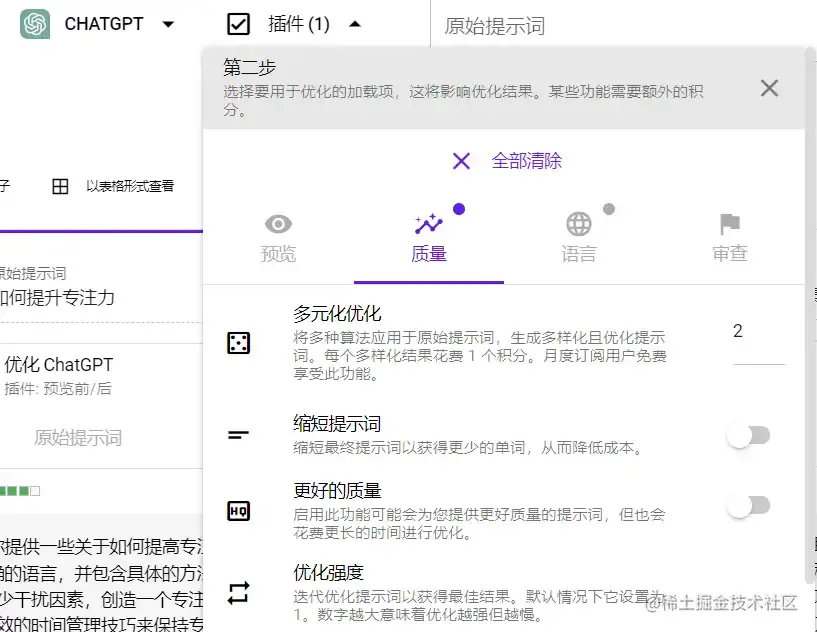Click the green rating bar indicator
The height and width of the screenshot is (632, 817).
pyautogui.click(x=20, y=491)
